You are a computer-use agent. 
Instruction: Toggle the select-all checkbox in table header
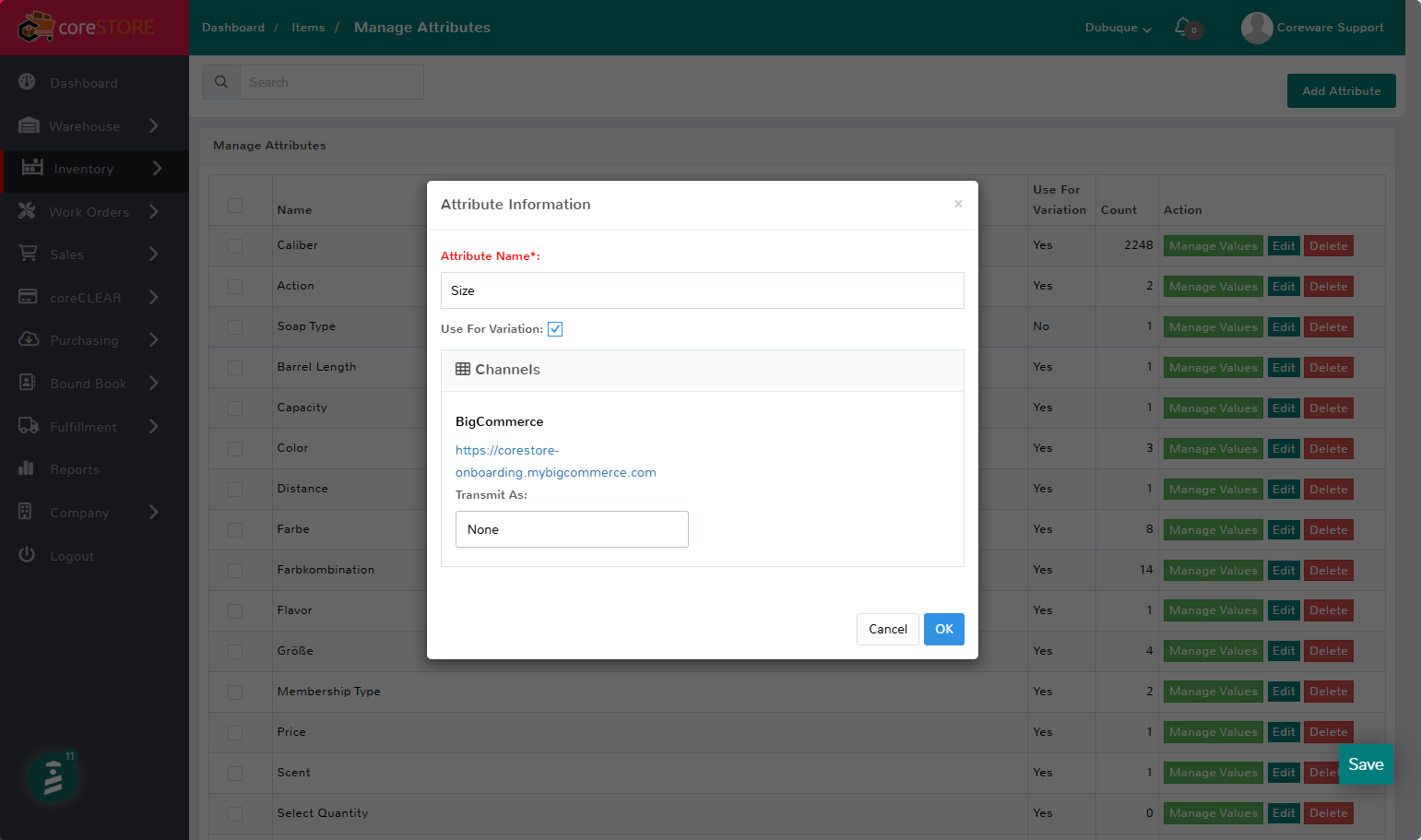click(x=235, y=206)
